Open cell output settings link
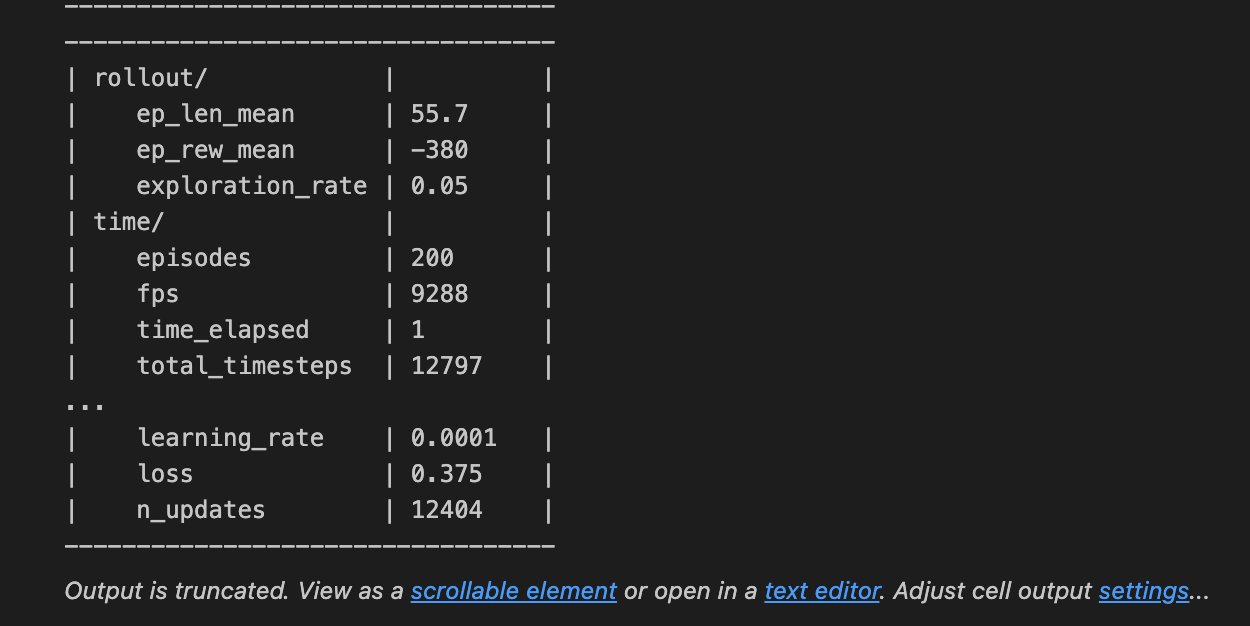1250x626 pixels. (1143, 591)
